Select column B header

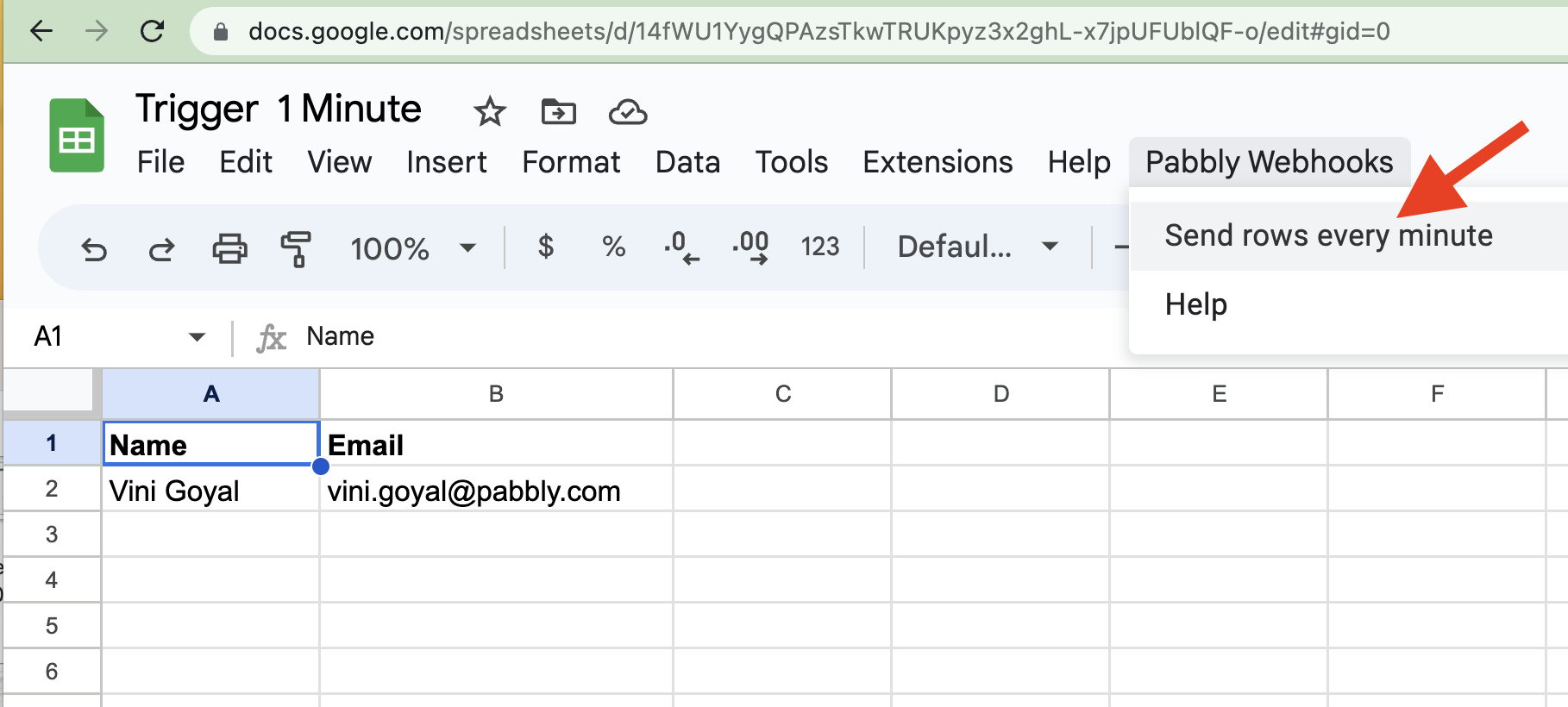(496, 394)
